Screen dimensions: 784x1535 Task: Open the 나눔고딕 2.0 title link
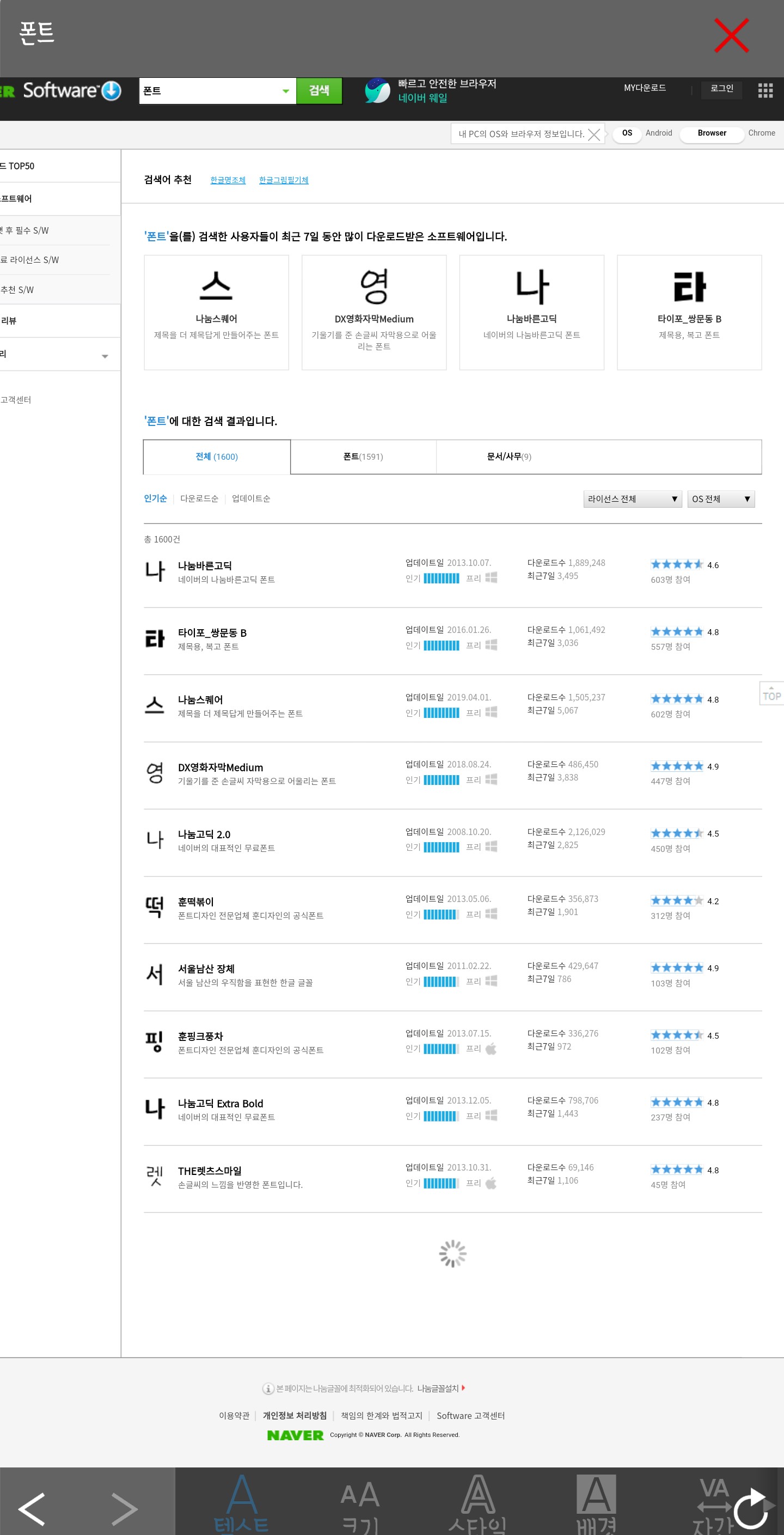pyautogui.click(x=204, y=835)
